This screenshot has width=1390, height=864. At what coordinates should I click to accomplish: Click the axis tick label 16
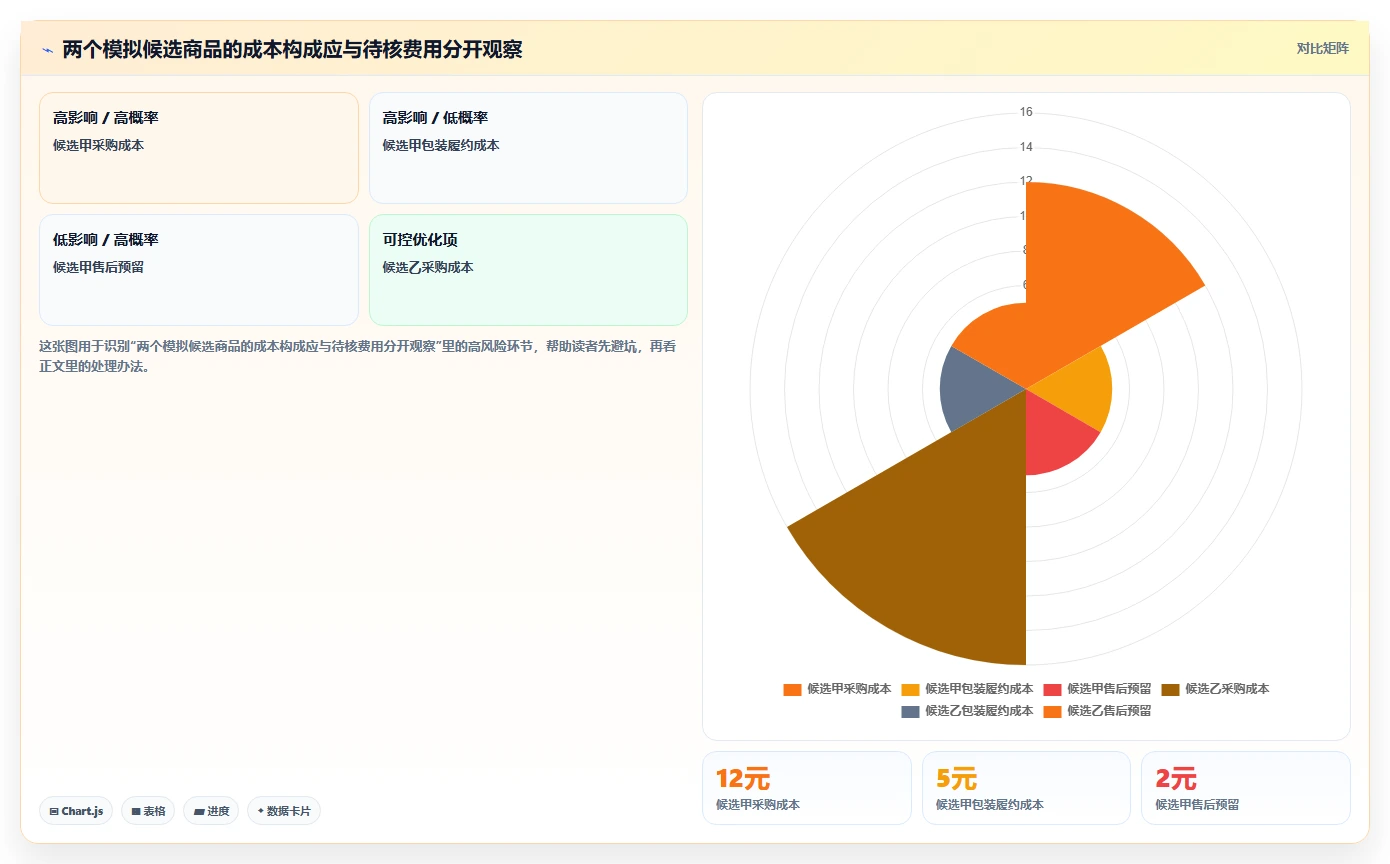pos(1026,112)
